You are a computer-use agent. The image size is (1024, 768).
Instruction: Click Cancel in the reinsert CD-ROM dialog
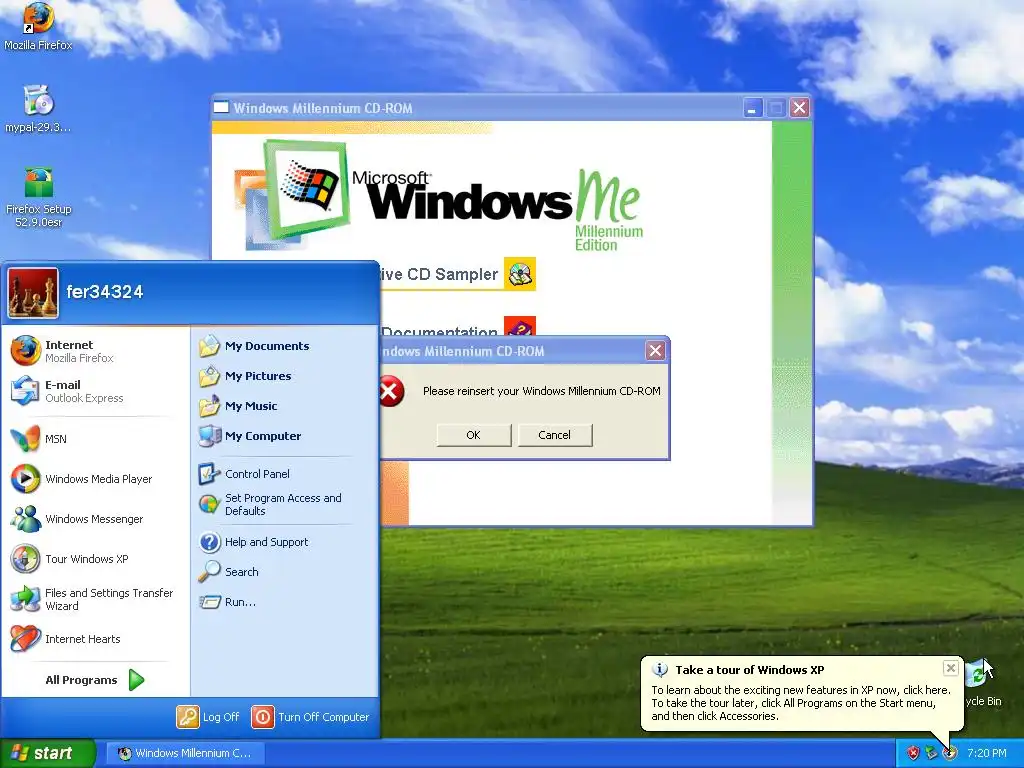[554, 435]
